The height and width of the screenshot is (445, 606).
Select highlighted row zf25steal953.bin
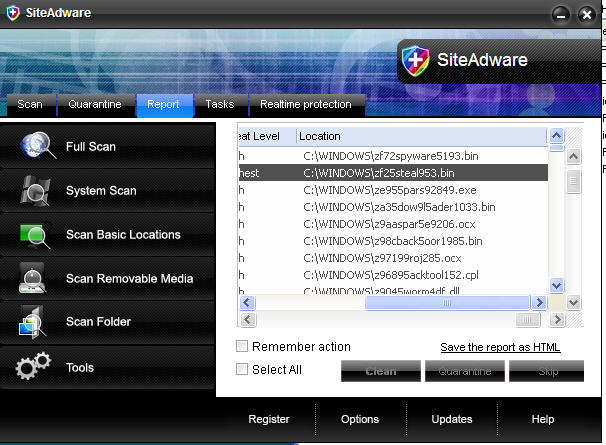click(x=393, y=173)
